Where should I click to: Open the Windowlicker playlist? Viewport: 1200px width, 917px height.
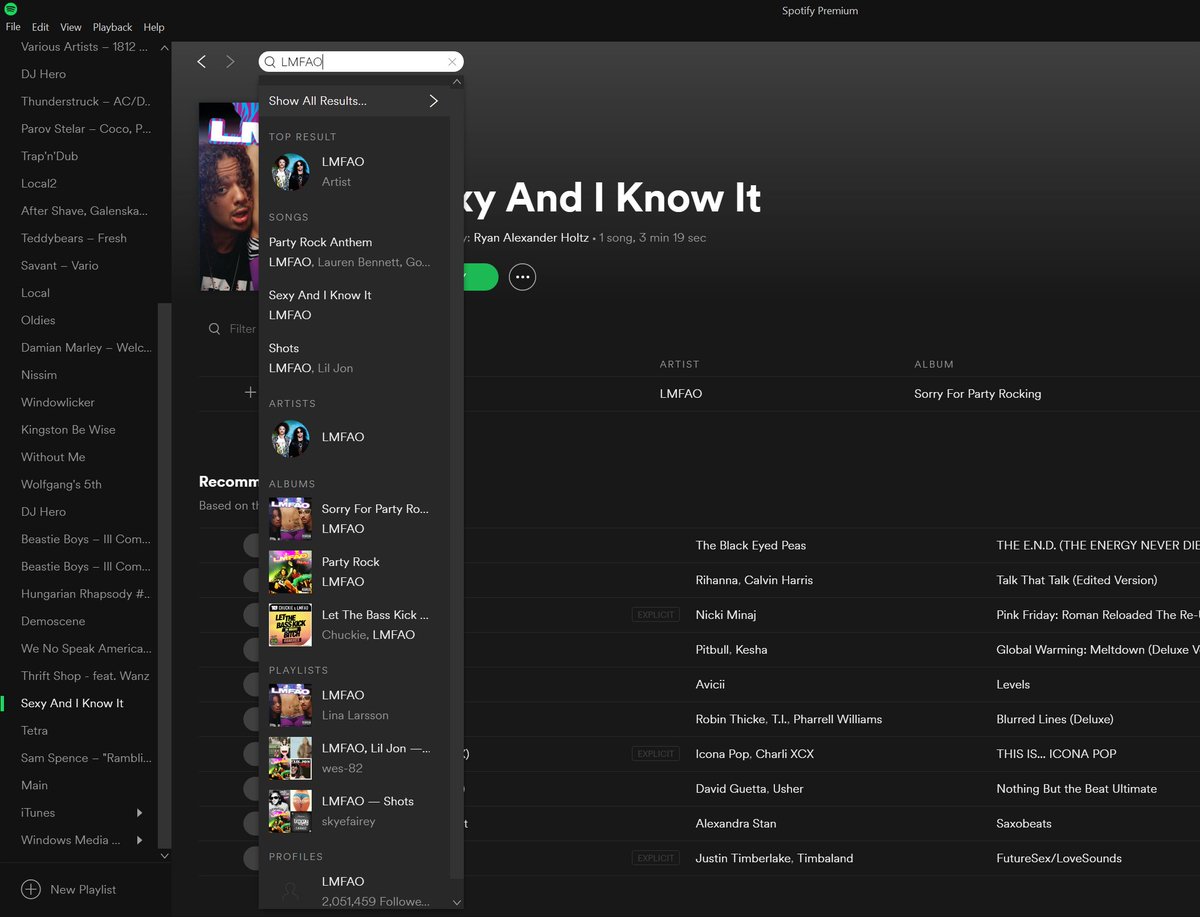(58, 402)
